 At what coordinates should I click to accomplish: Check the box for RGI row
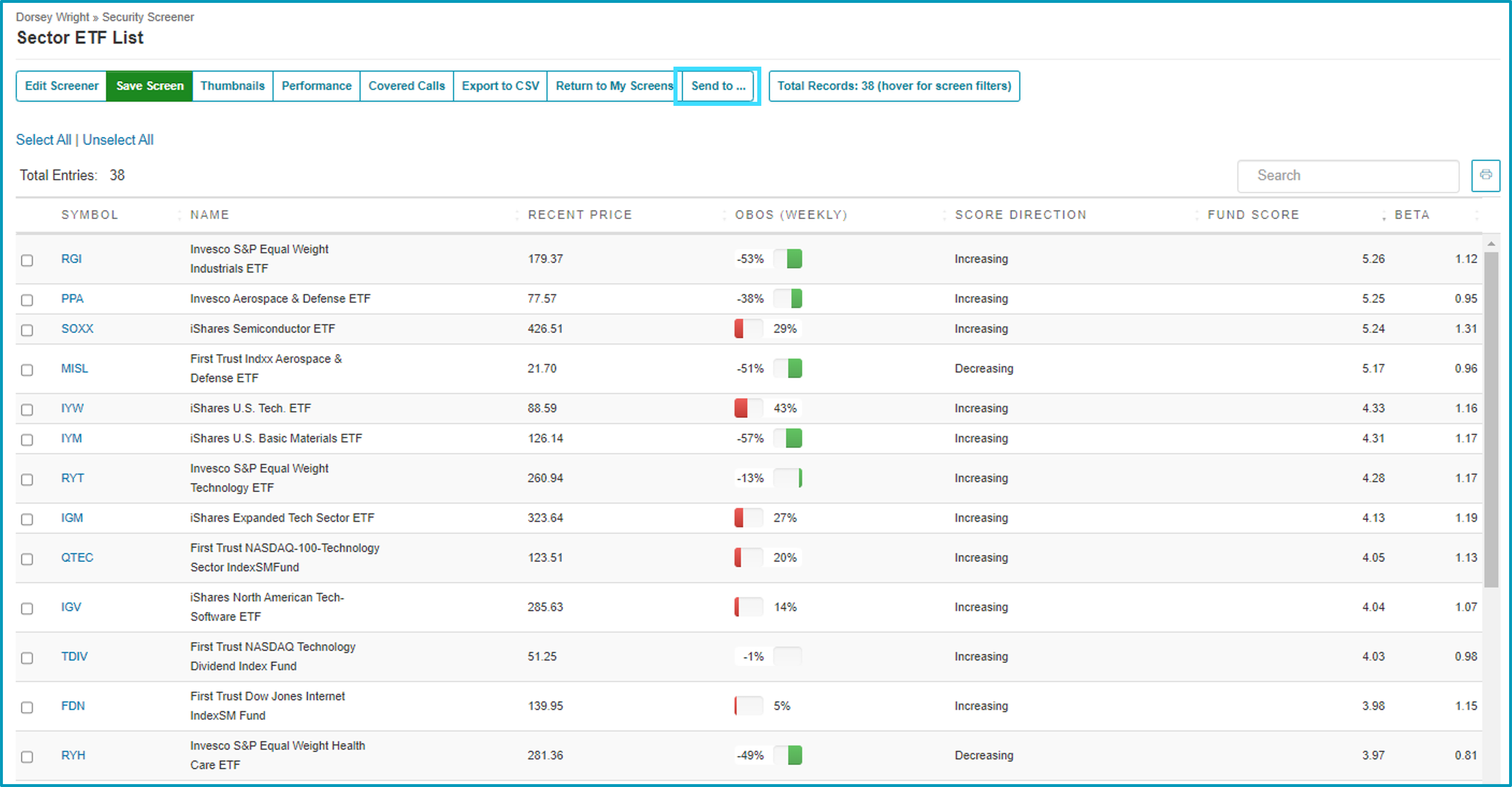click(x=27, y=260)
